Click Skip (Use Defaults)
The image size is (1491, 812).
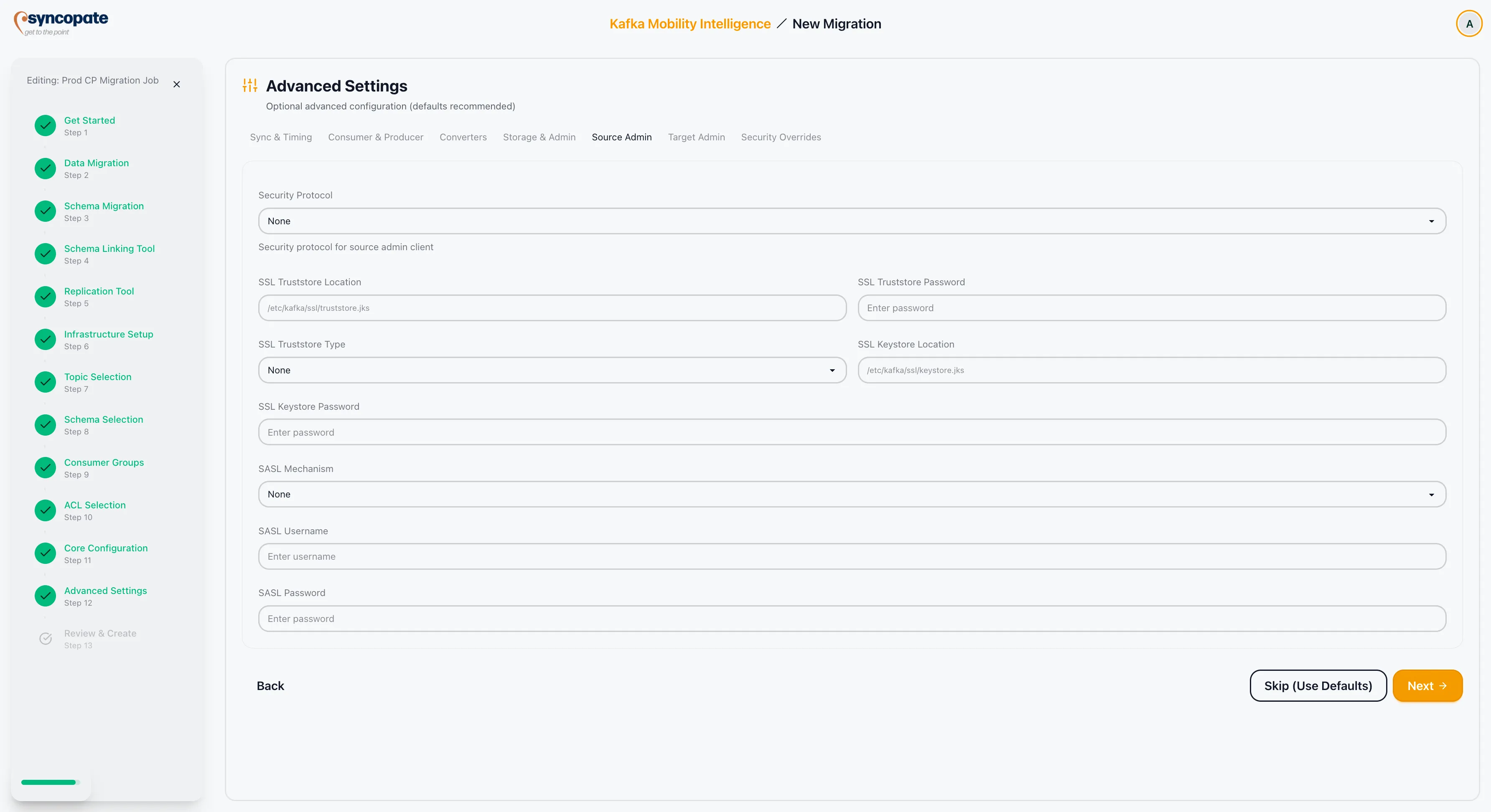click(1317, 685)
